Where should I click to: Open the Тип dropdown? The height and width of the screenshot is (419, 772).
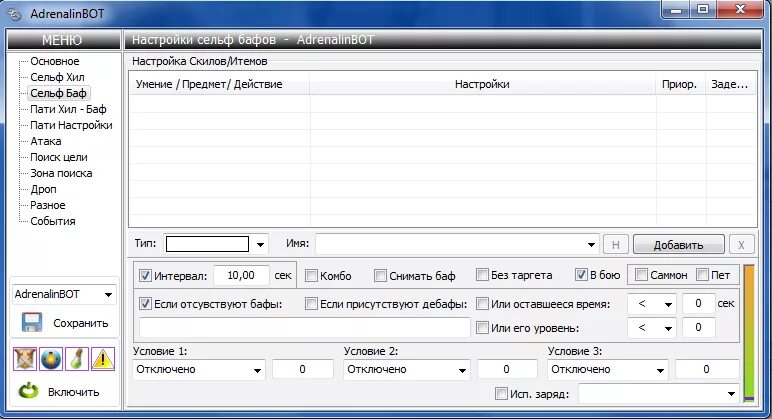[x=260, y=244]
